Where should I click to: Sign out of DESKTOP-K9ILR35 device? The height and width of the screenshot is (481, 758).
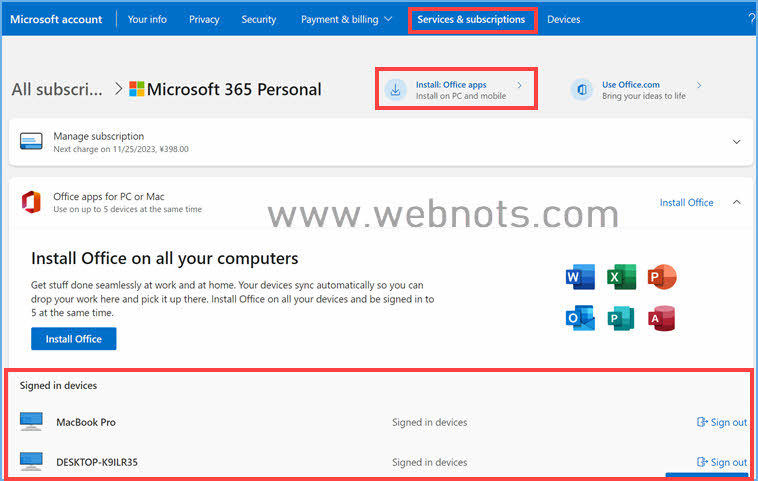(x=721, y=462)
